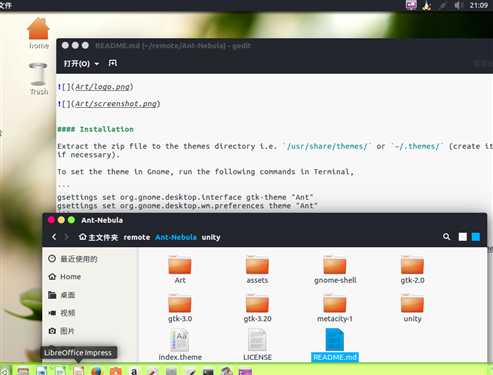The height and width of the screenshot is (375, 493).
Task: Click the Art/logo.png link in gedit
Action: (102, 87)
